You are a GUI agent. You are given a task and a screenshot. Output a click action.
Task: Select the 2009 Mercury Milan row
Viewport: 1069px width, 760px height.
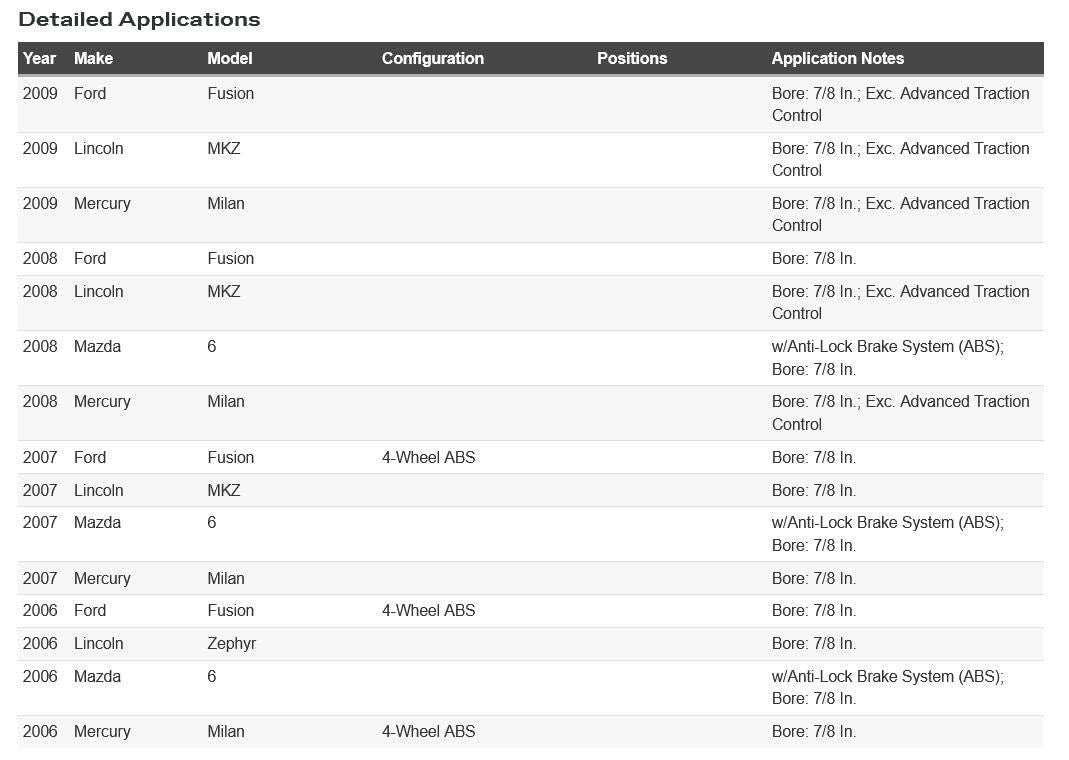click(530, 215)
